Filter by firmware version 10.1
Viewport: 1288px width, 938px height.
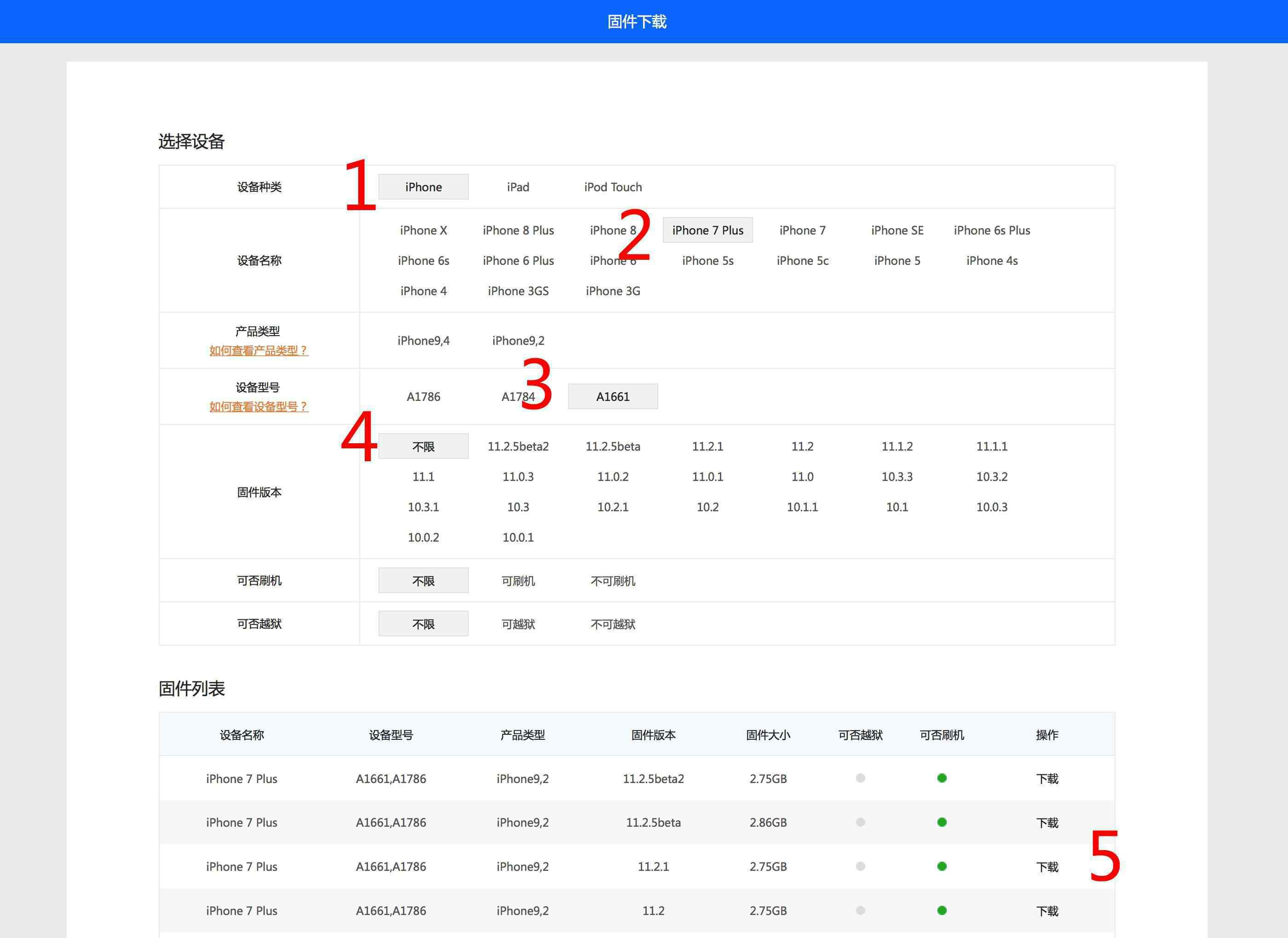click(897, 507)
